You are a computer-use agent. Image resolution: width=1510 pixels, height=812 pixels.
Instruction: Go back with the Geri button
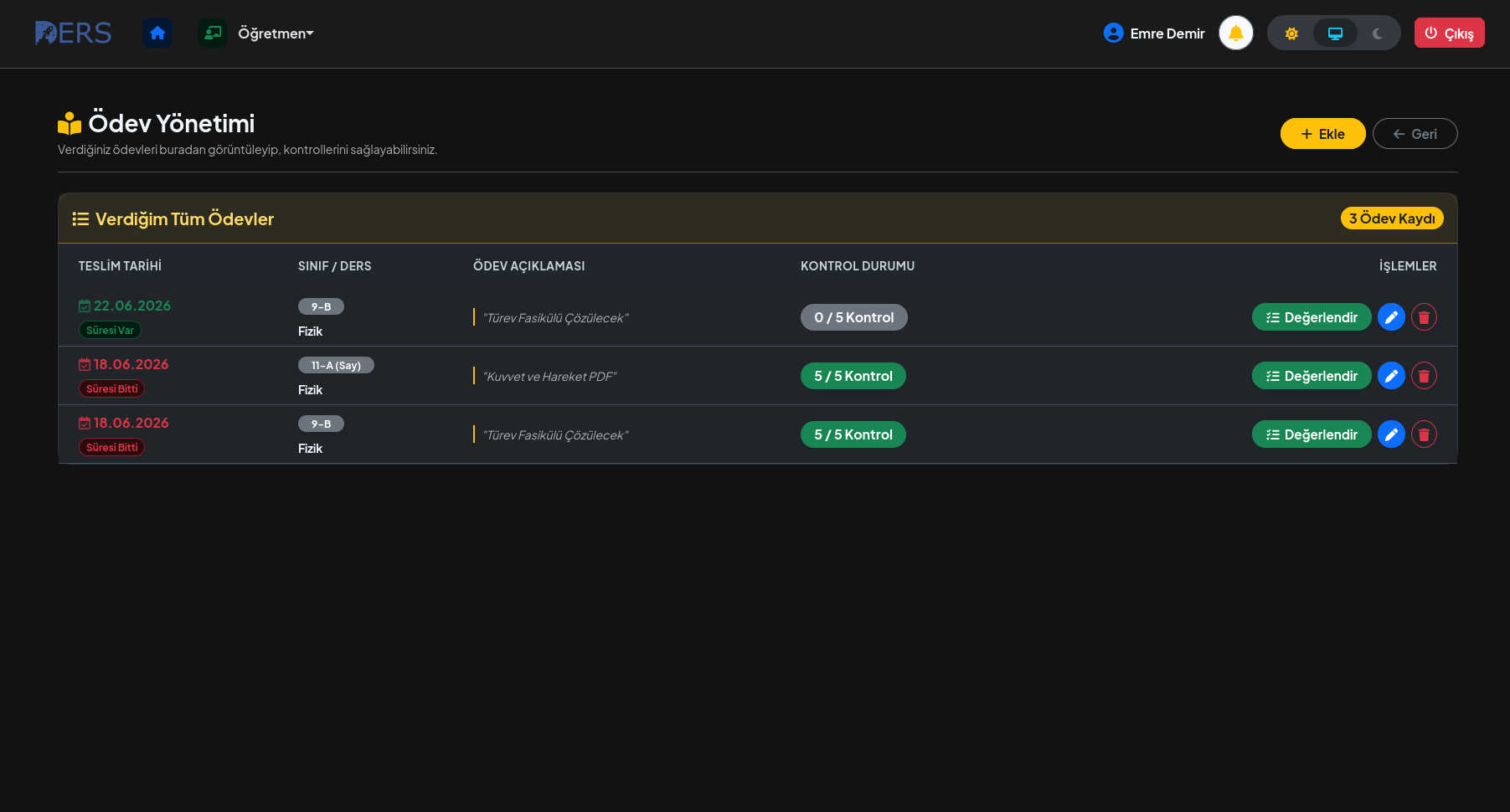1415,134
